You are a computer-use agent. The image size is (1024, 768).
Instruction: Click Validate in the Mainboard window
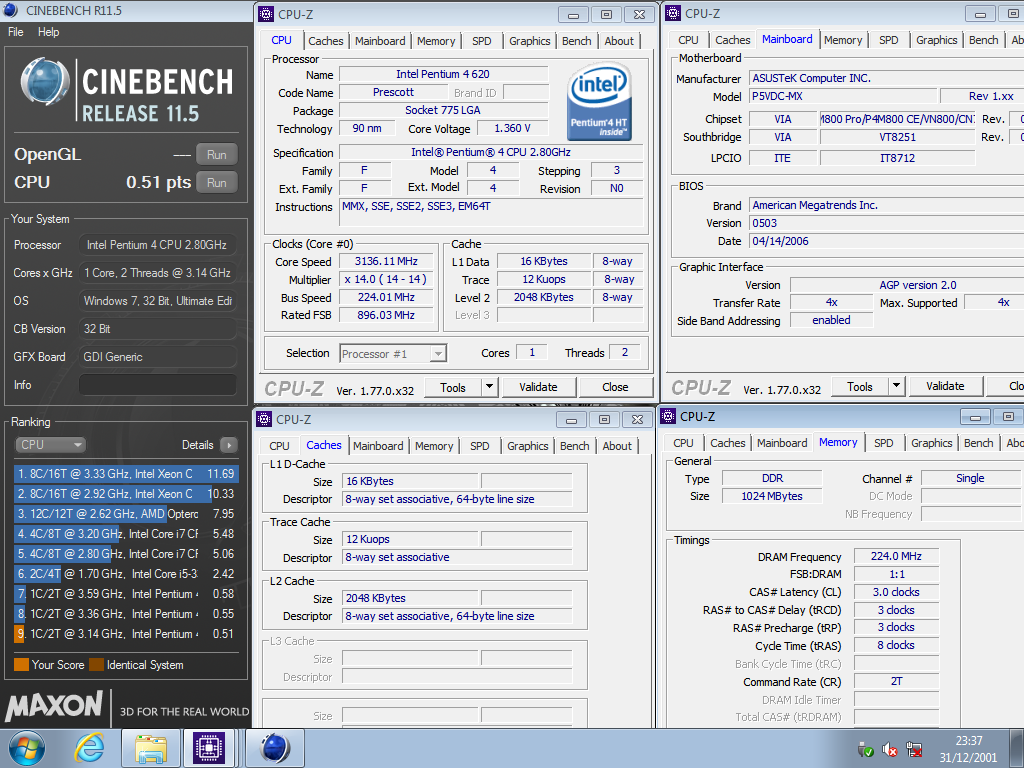pyautogui.click(x=945, y=386)
